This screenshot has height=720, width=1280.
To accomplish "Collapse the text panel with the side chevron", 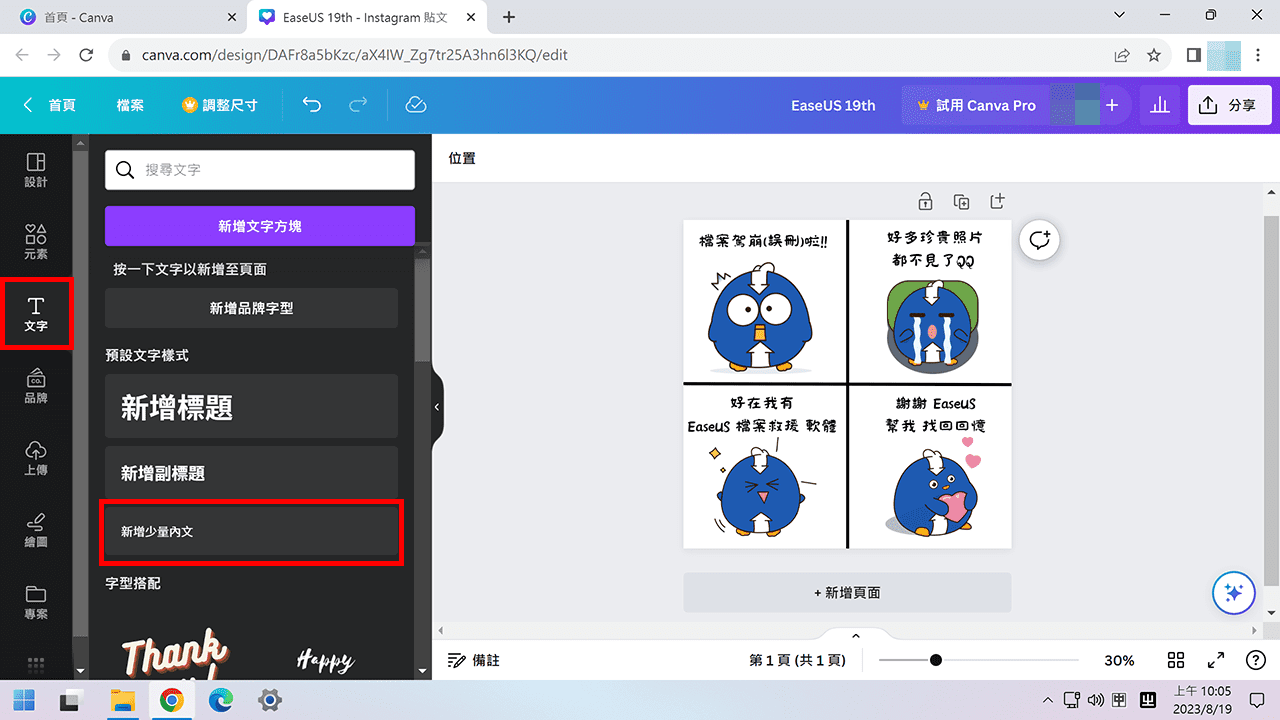I will 436,406.
